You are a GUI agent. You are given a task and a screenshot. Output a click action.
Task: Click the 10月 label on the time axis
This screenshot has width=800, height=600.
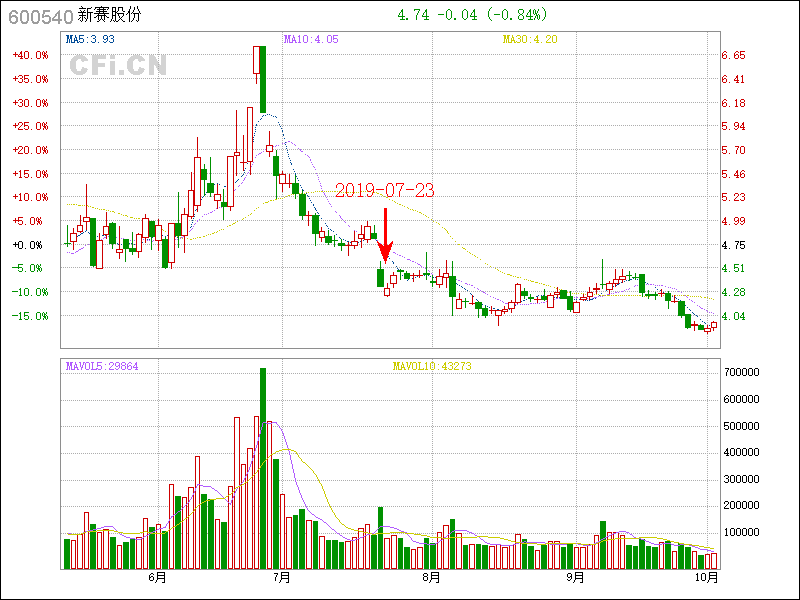coord(705,577)
